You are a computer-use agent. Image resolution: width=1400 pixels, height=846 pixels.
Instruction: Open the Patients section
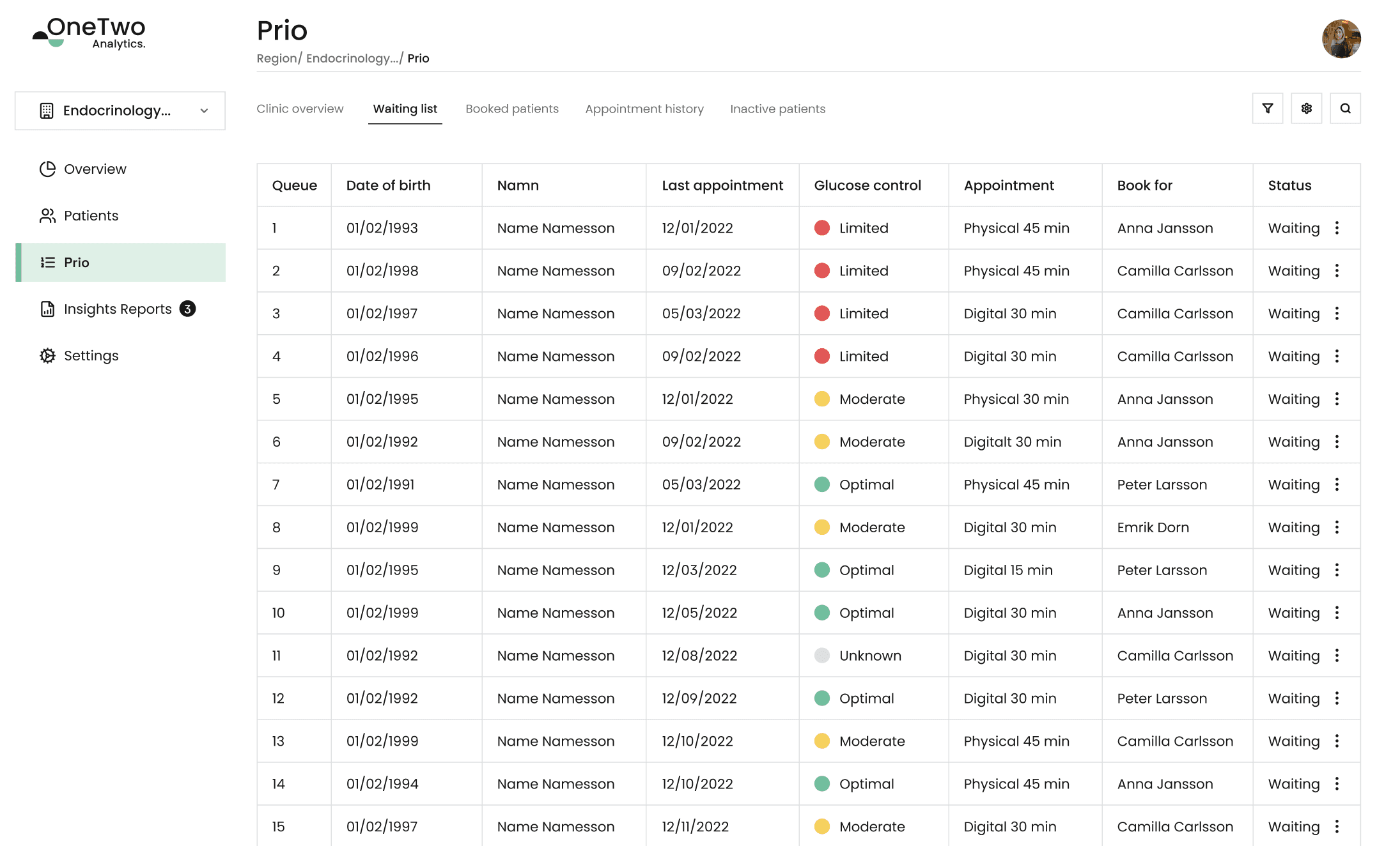91,215
